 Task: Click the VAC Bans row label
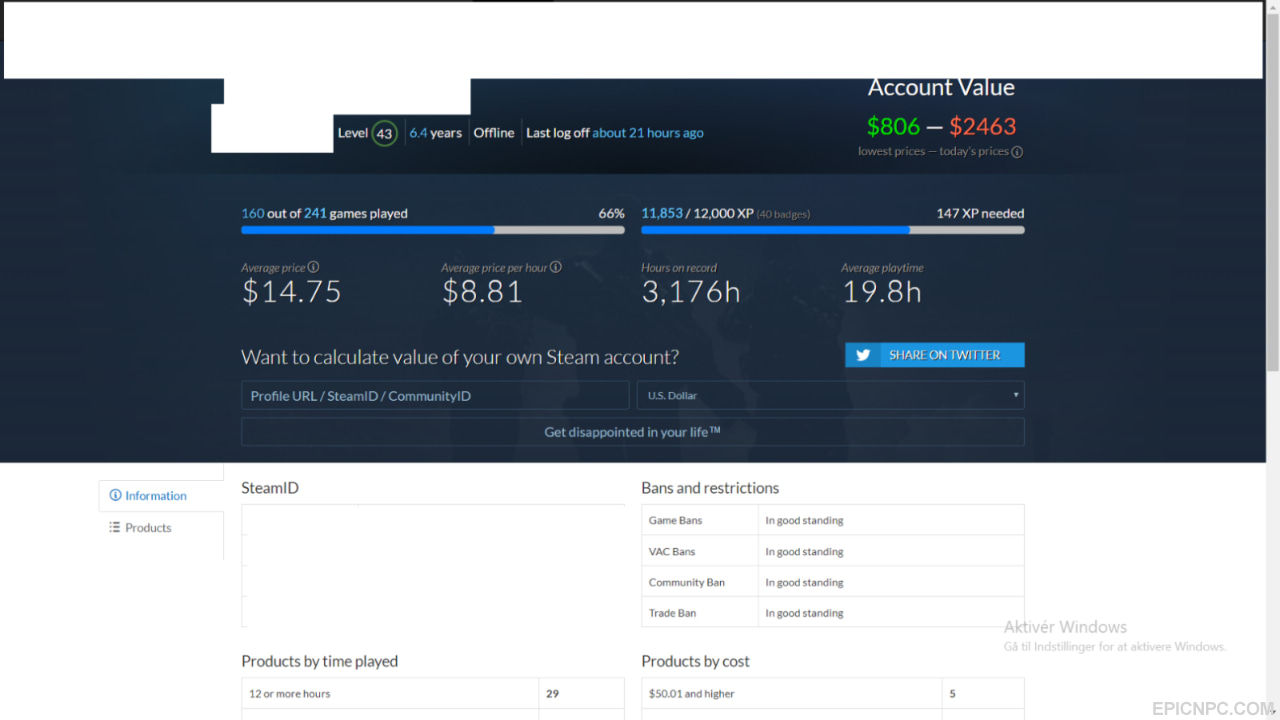(x=672, y=551)
